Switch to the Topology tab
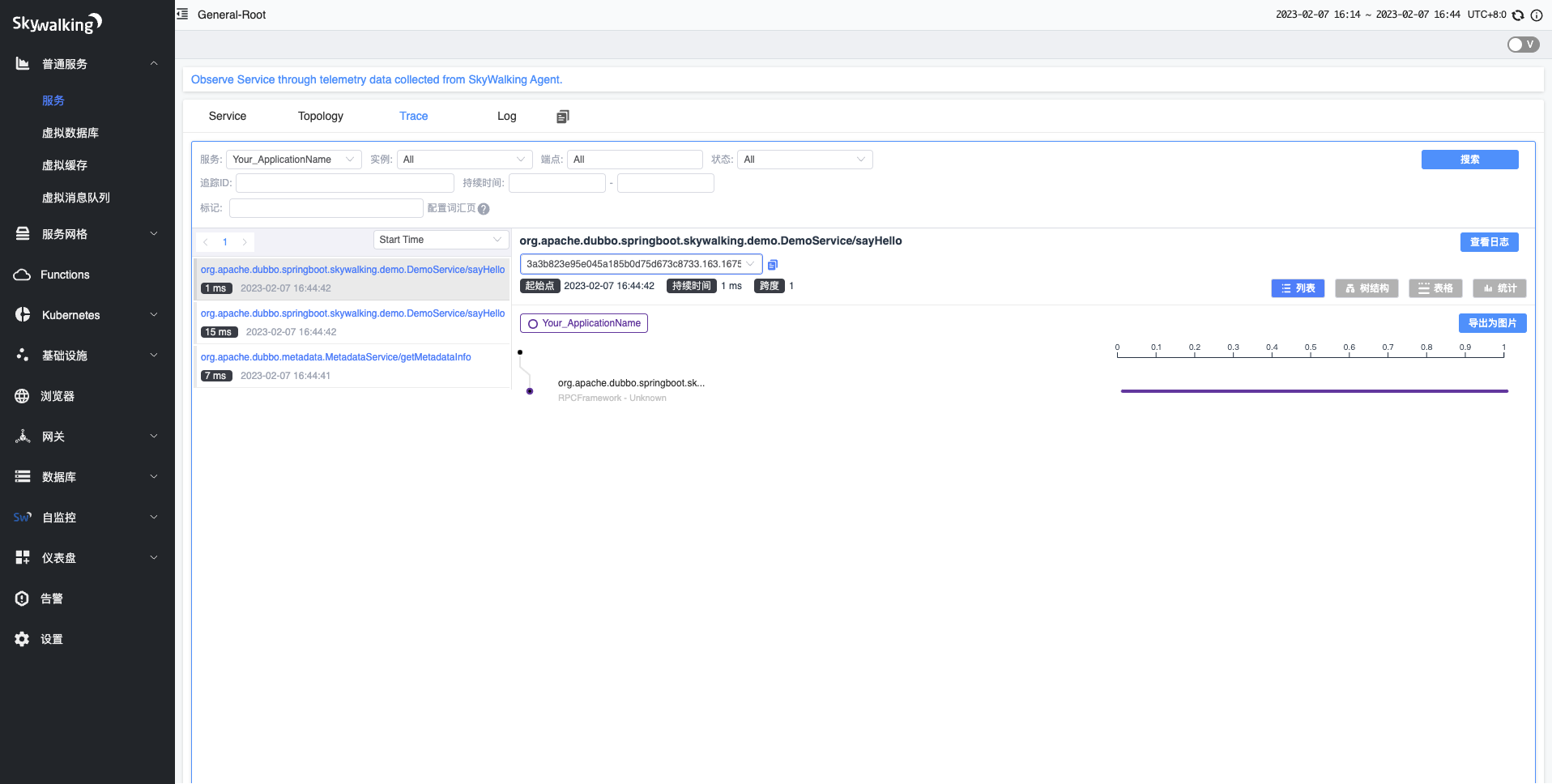1552x784 pixels. tap(320, 116)
